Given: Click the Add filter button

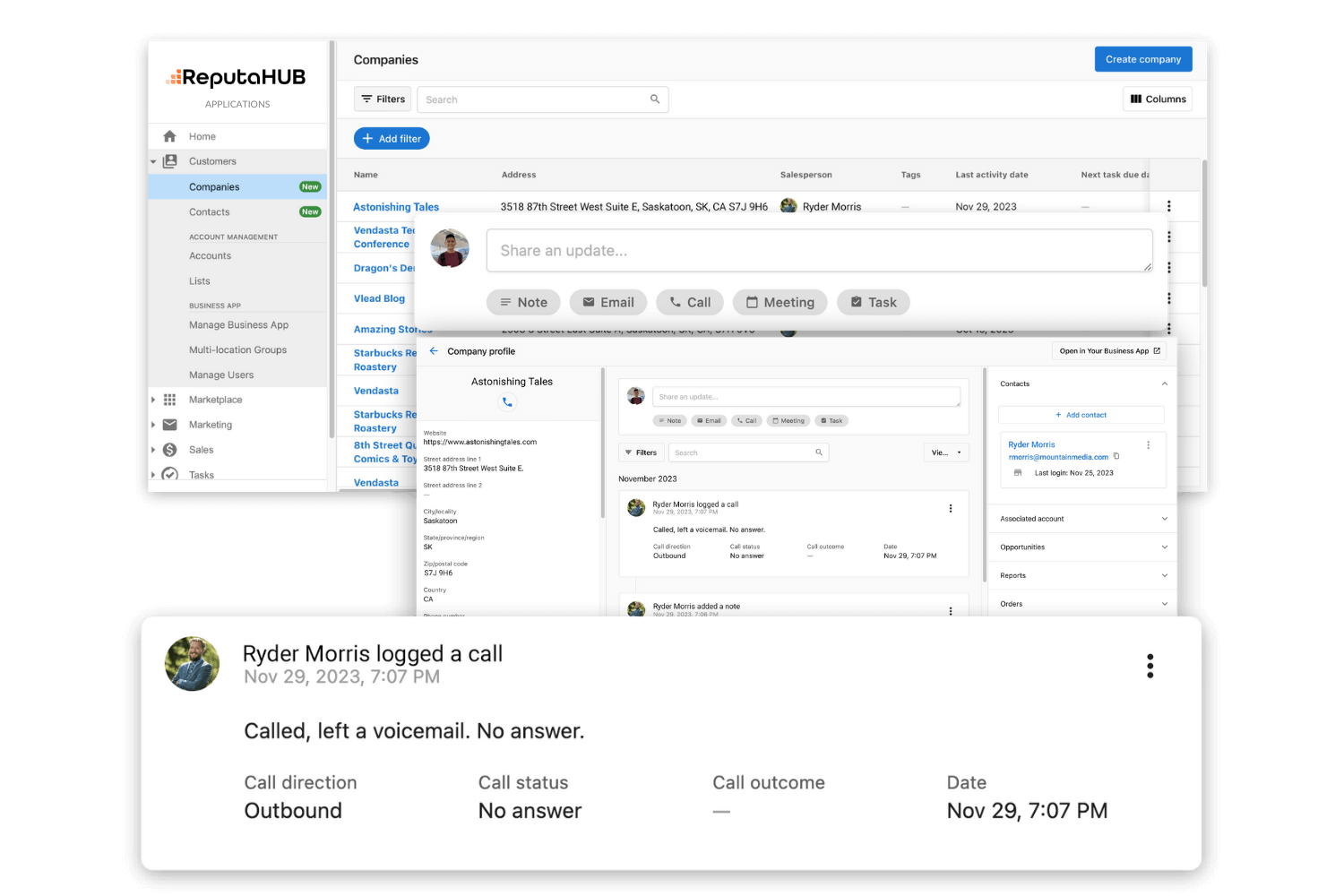Looking at the screenshot, I should (x=392, y=139).
